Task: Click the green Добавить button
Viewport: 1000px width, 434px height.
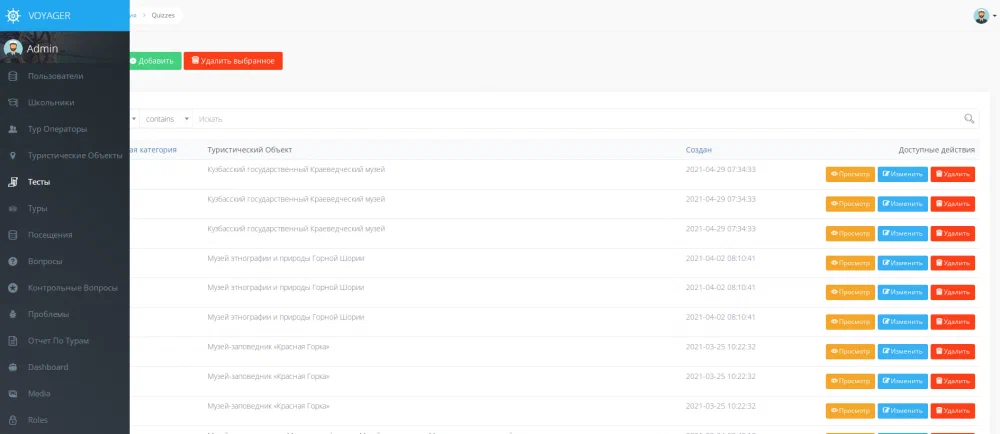Action: 153,61
